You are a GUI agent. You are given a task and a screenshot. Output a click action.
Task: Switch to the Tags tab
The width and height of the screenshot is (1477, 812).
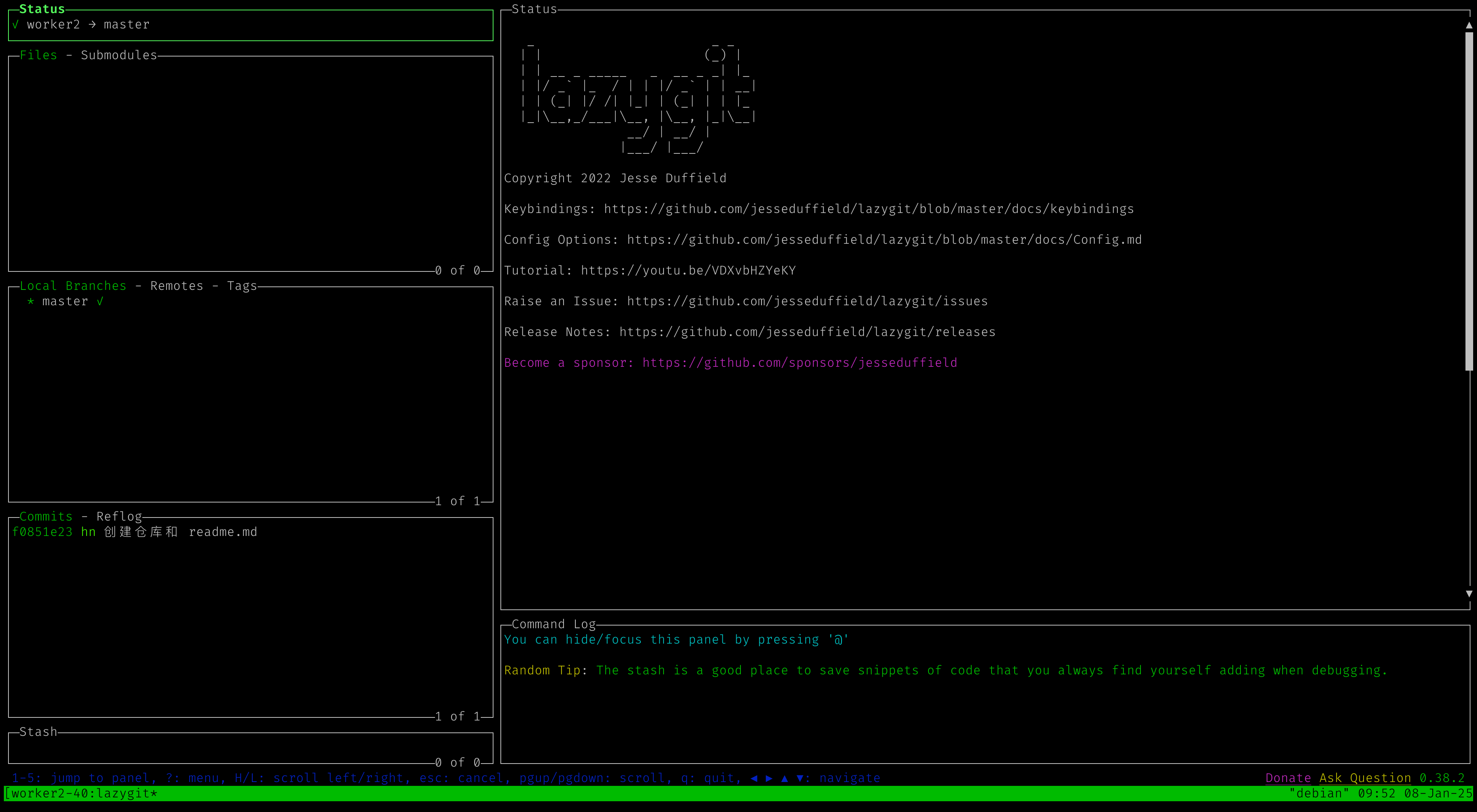click(242, 285)
